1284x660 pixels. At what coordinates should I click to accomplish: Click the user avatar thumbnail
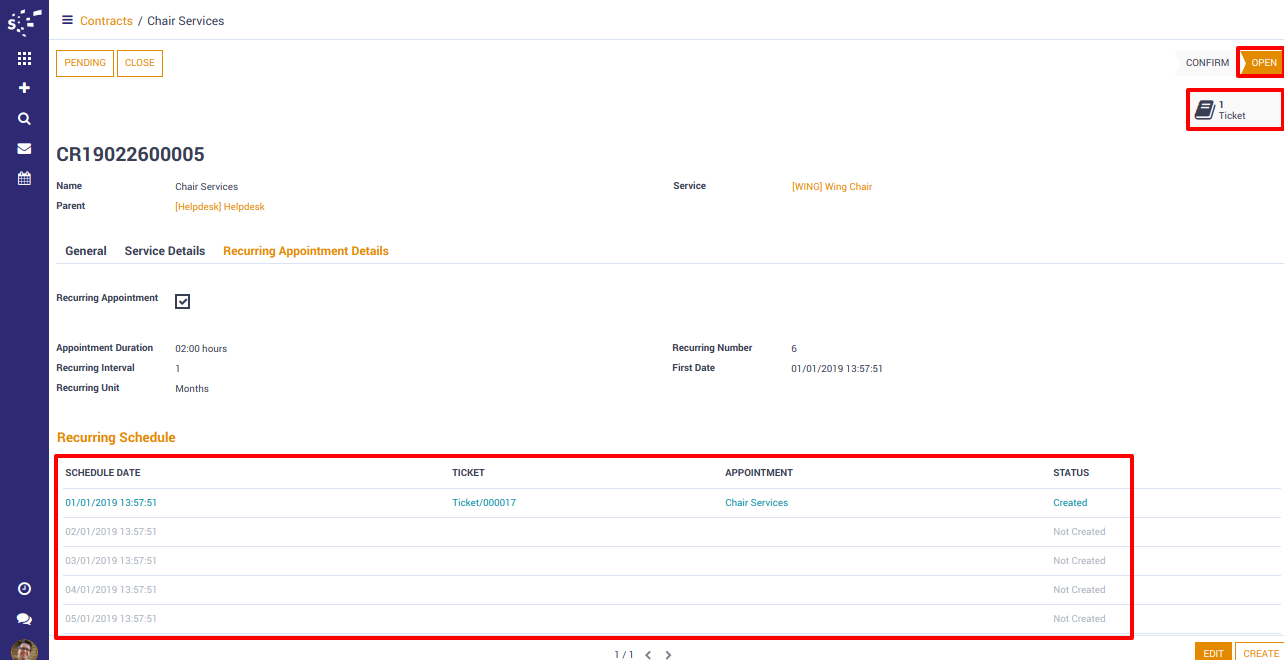click(x=24, y=650)
